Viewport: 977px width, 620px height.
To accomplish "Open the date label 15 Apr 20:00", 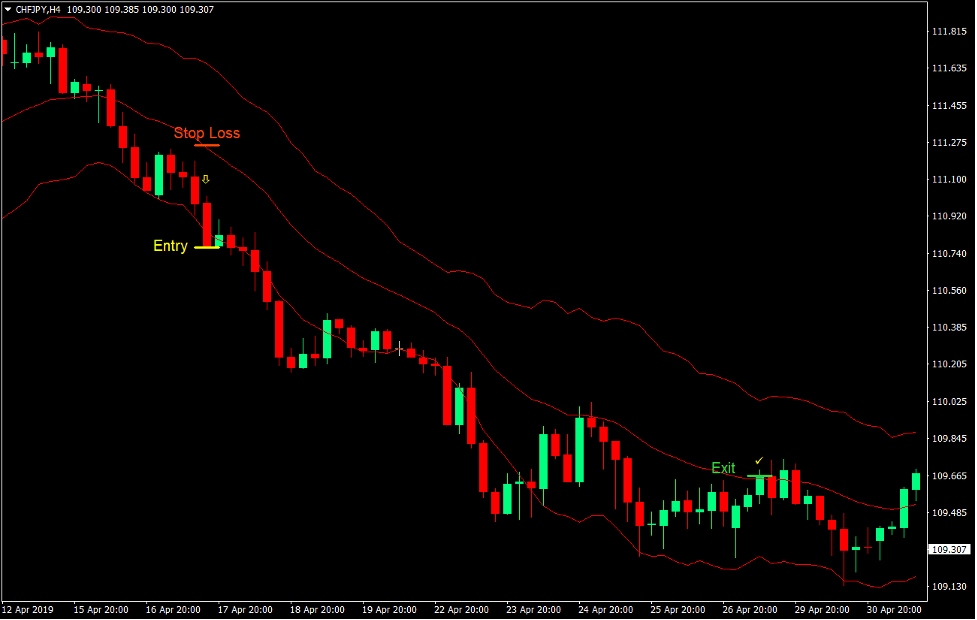I will pyautogui.click(x=100, y=609).
